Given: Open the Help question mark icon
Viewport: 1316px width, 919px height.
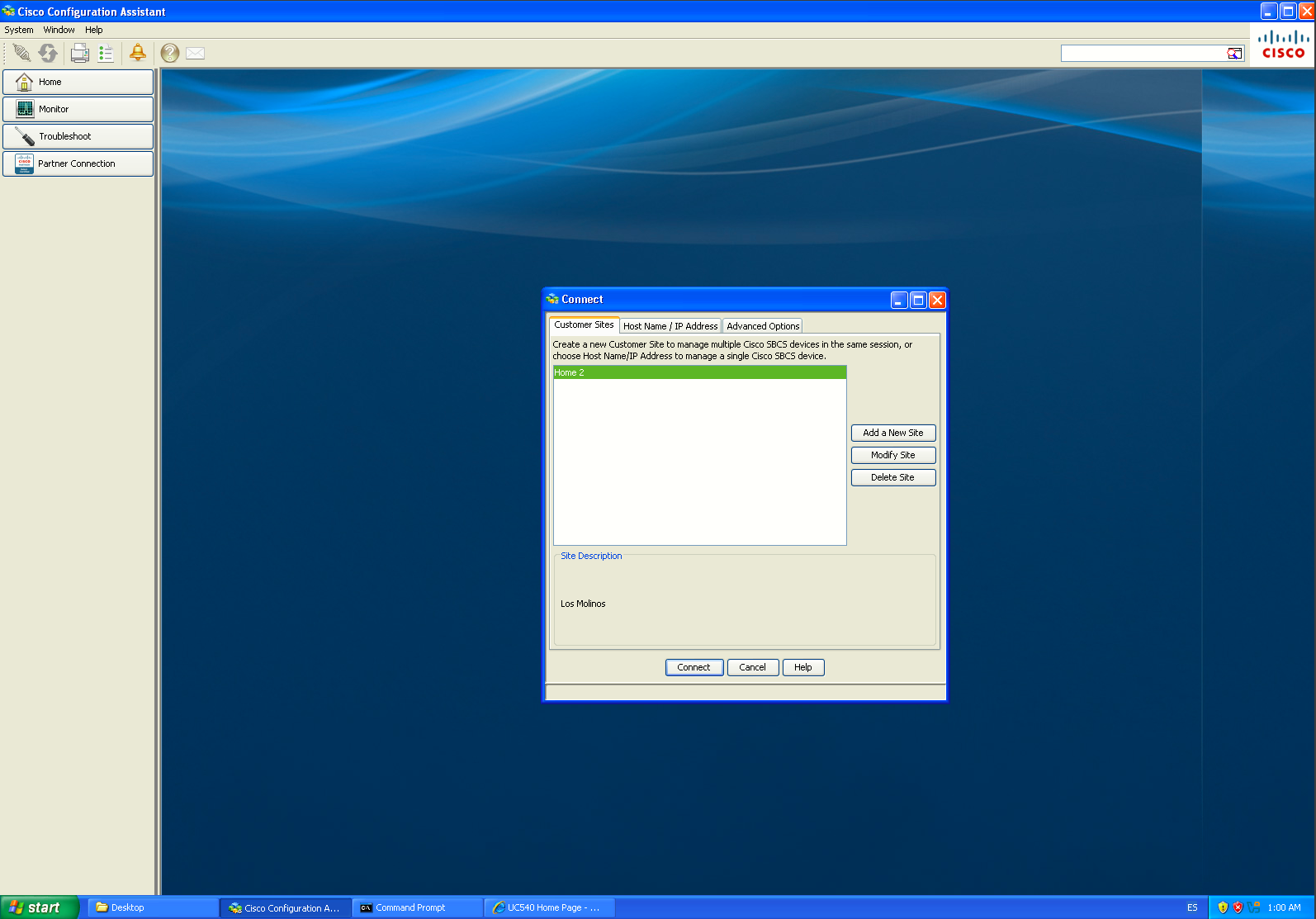Looking at the screenshot, I should click(x=170, y=53).
